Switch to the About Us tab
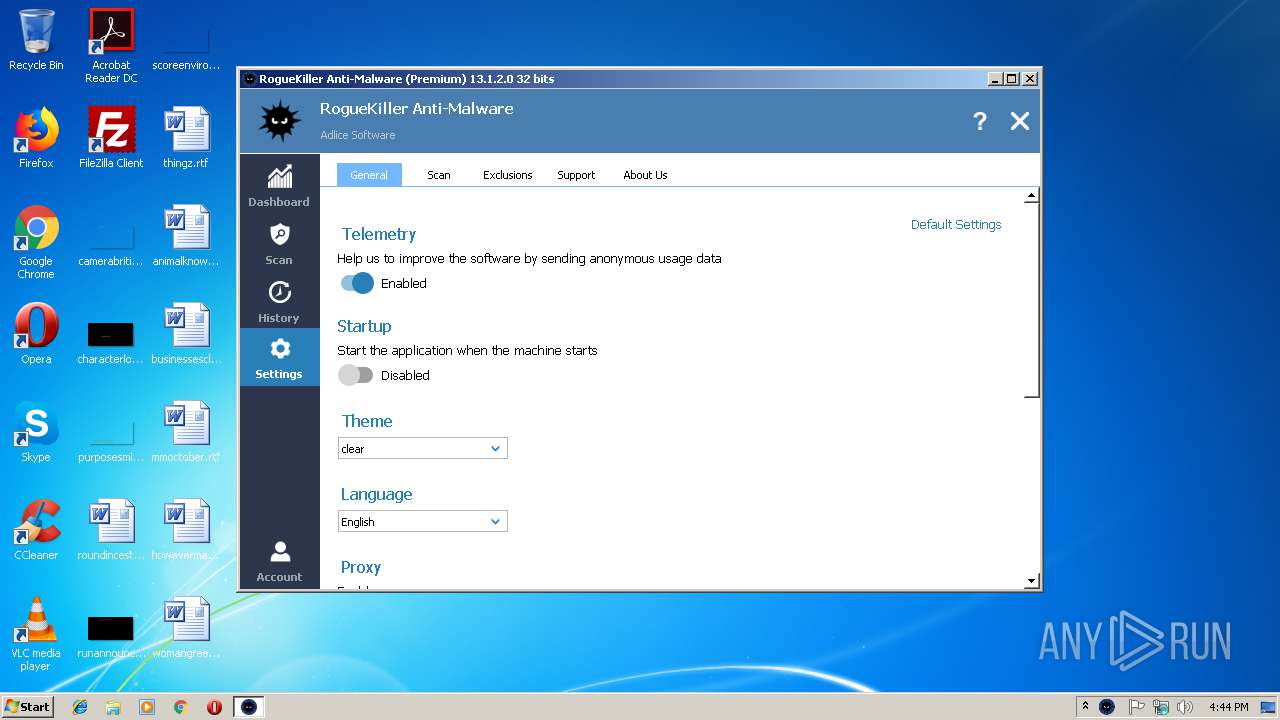Image resolution: width=1280 pixels, height=720 pixels. 645,175
